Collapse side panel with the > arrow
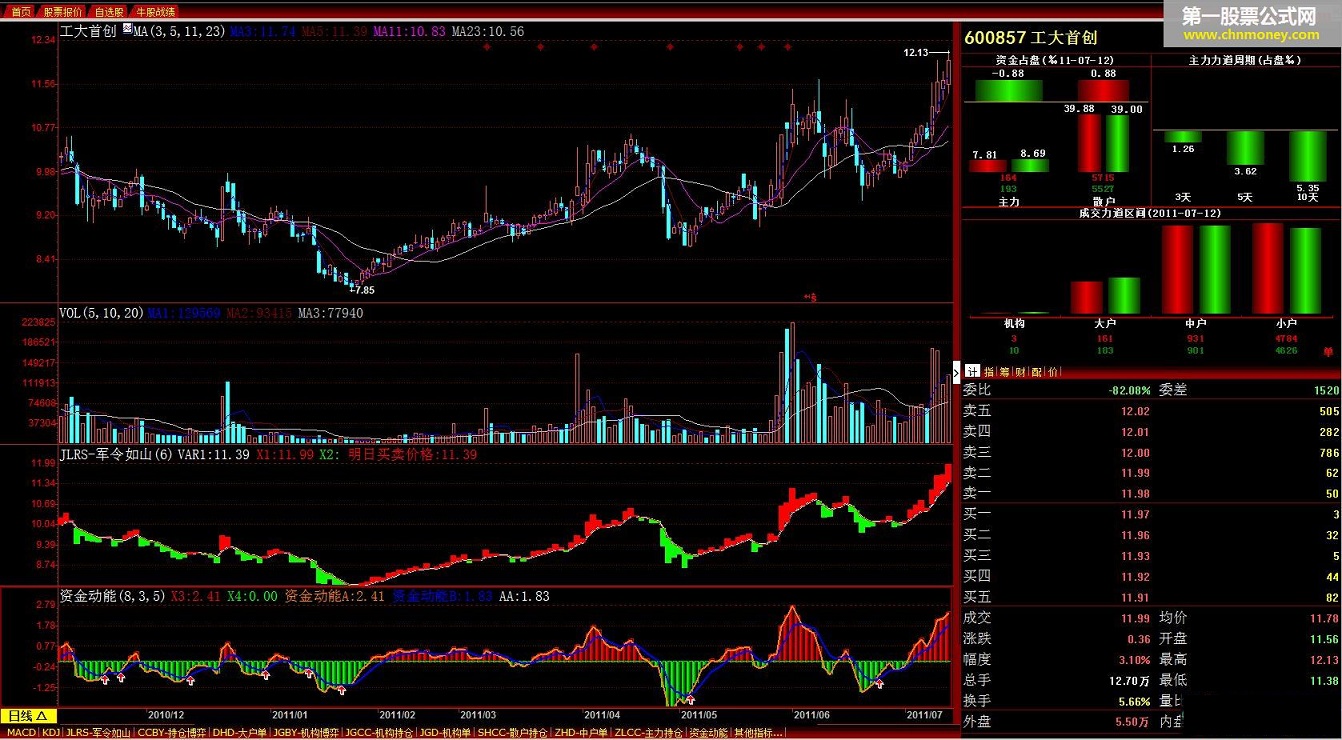This screenshot has width=1342, height=740. [956, 372]
